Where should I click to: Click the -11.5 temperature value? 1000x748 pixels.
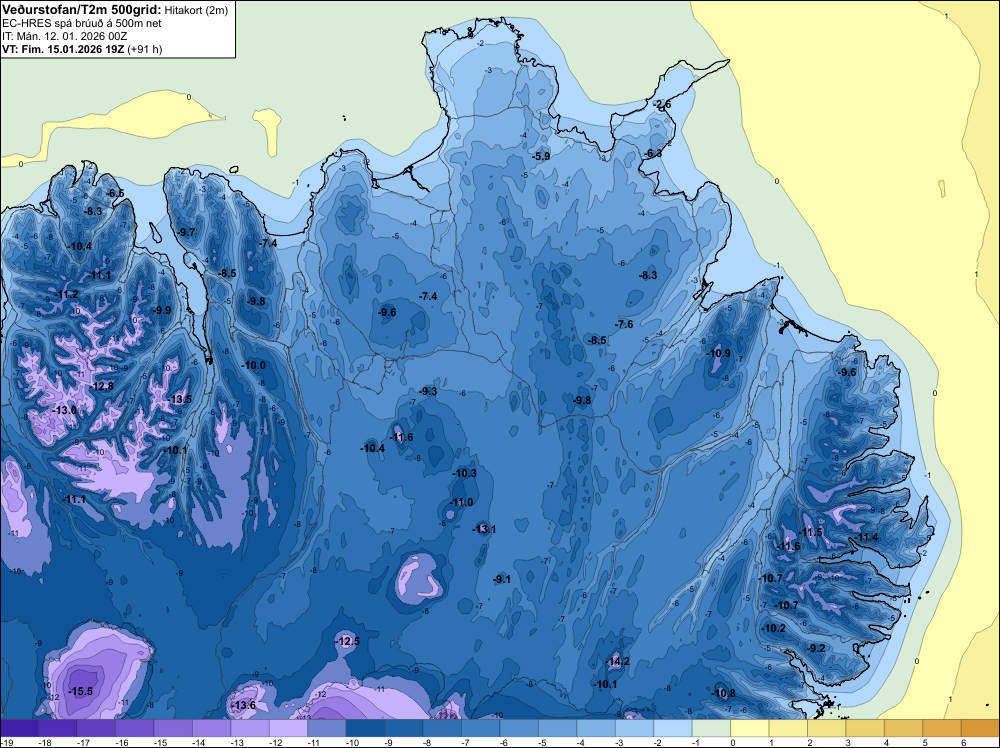click(811, 532)
